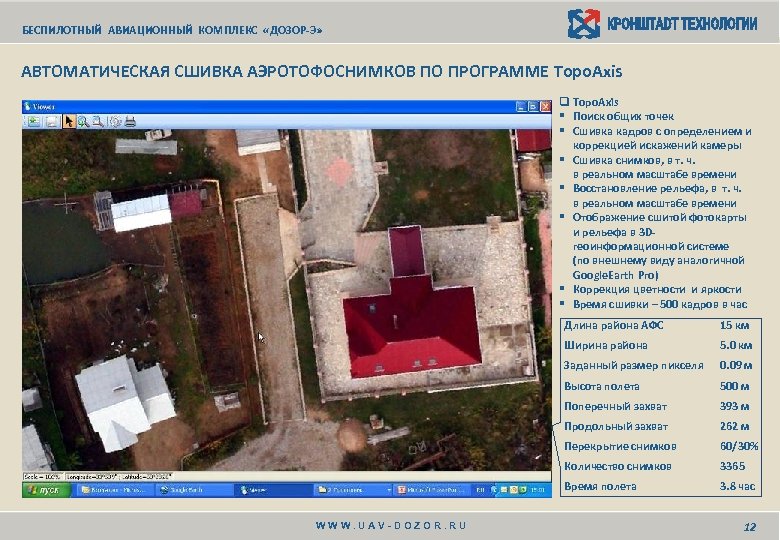Click table label Поперечный захват
The width and height of the screenshot is (780, 540).
pyautogui.click(x=615, y=406)
